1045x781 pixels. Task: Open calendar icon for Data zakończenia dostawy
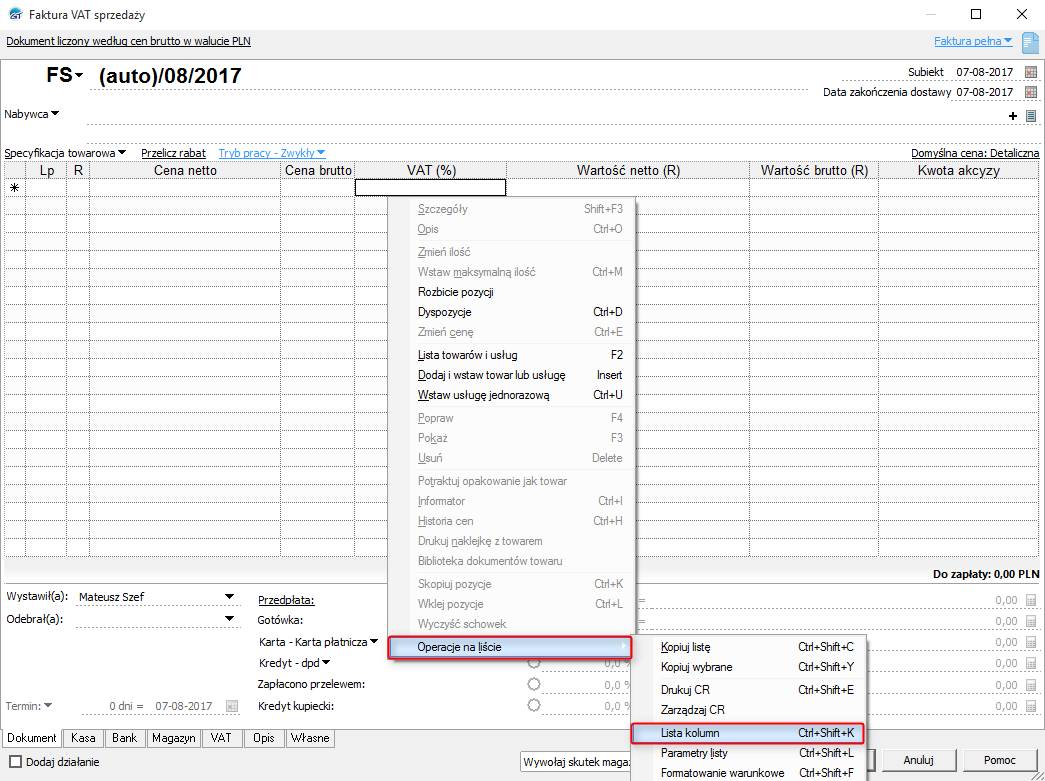tap(1031, 92)
